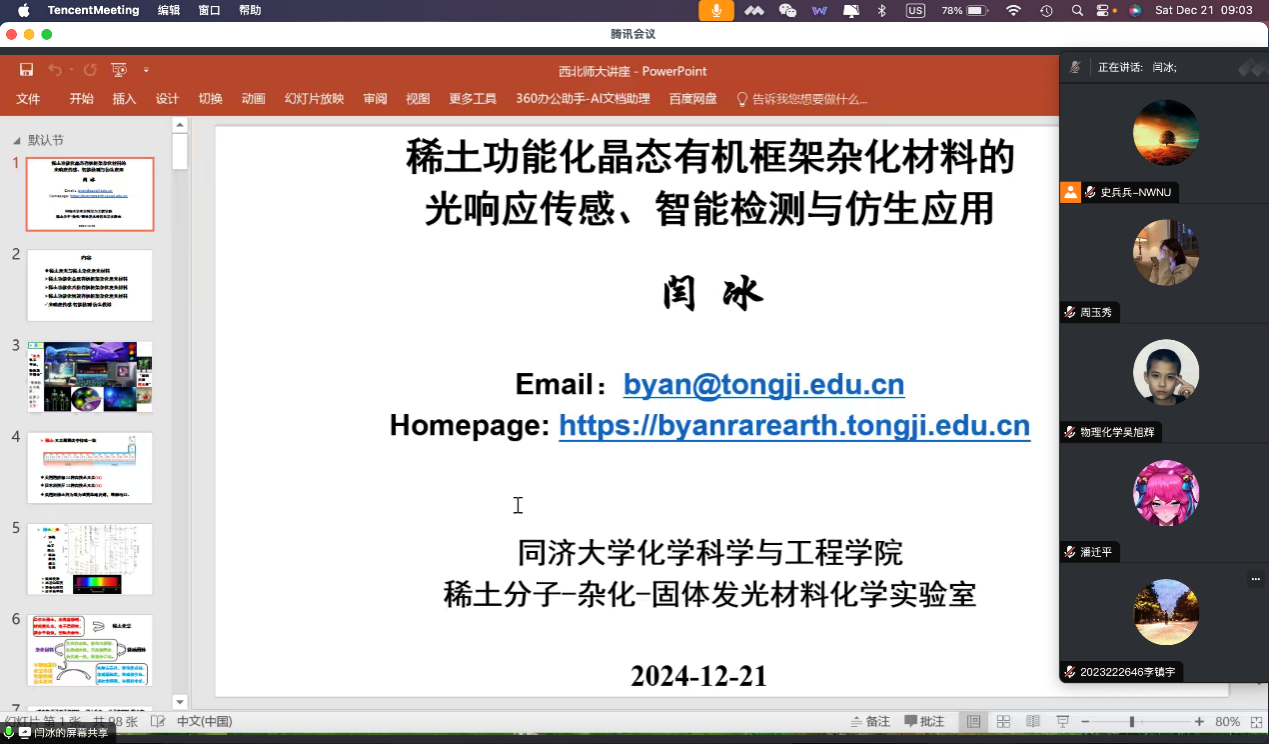Click the zoom in plus button
The height and width of the screenshot is (744, 1269).
[x=1199, y=721]
